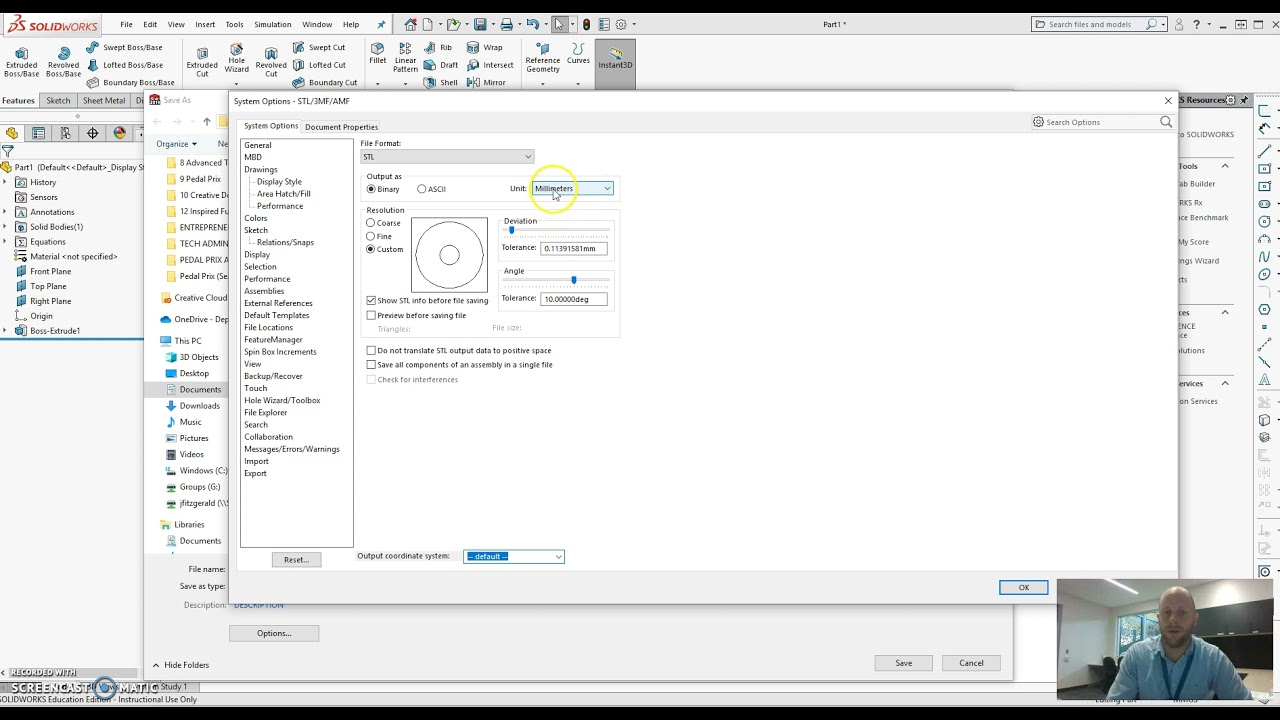Activate the Fillet tool
Screen dimensions: 1280x720
click(x=377, y=53)
